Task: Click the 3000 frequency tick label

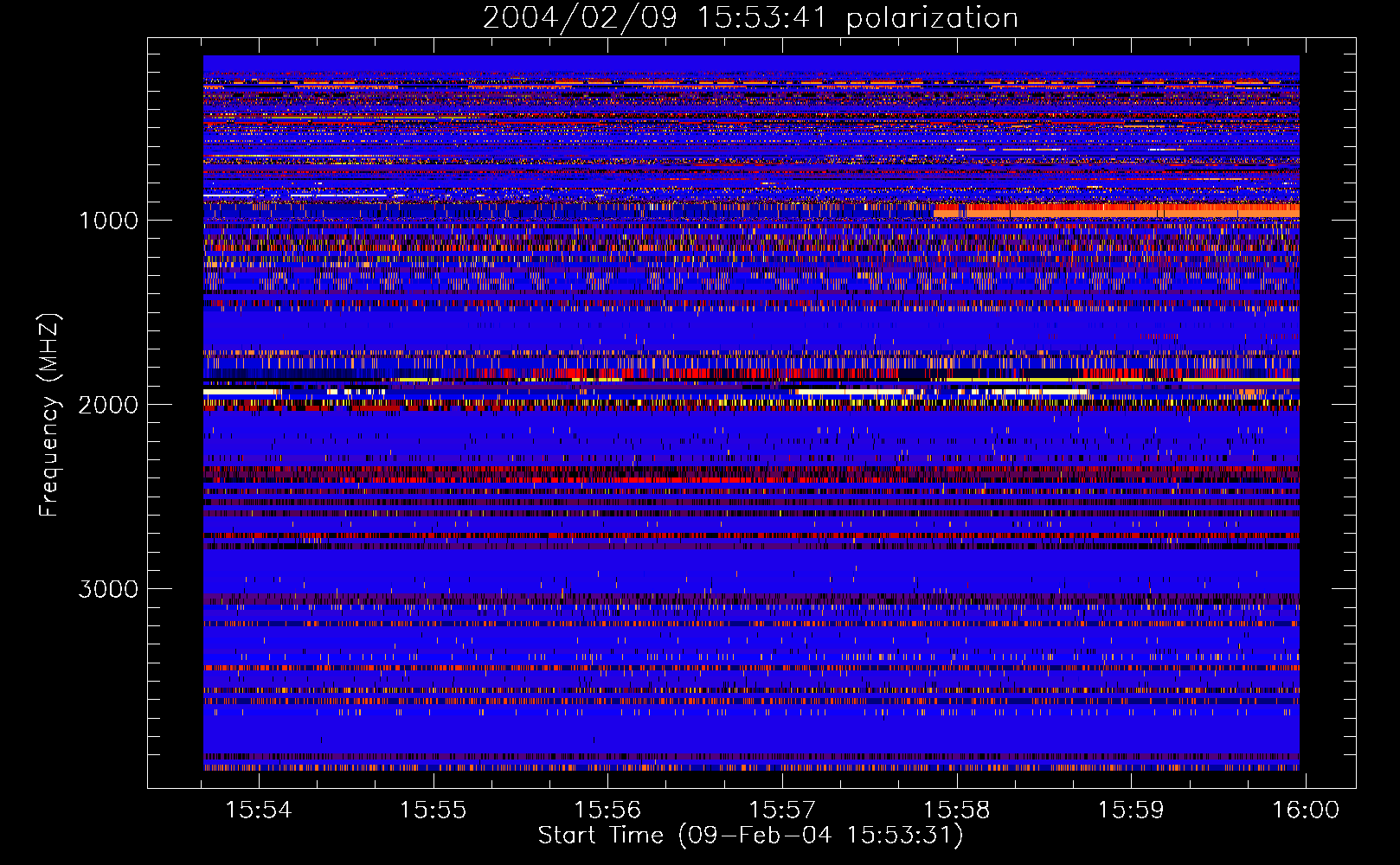Action: coord(108,588)
